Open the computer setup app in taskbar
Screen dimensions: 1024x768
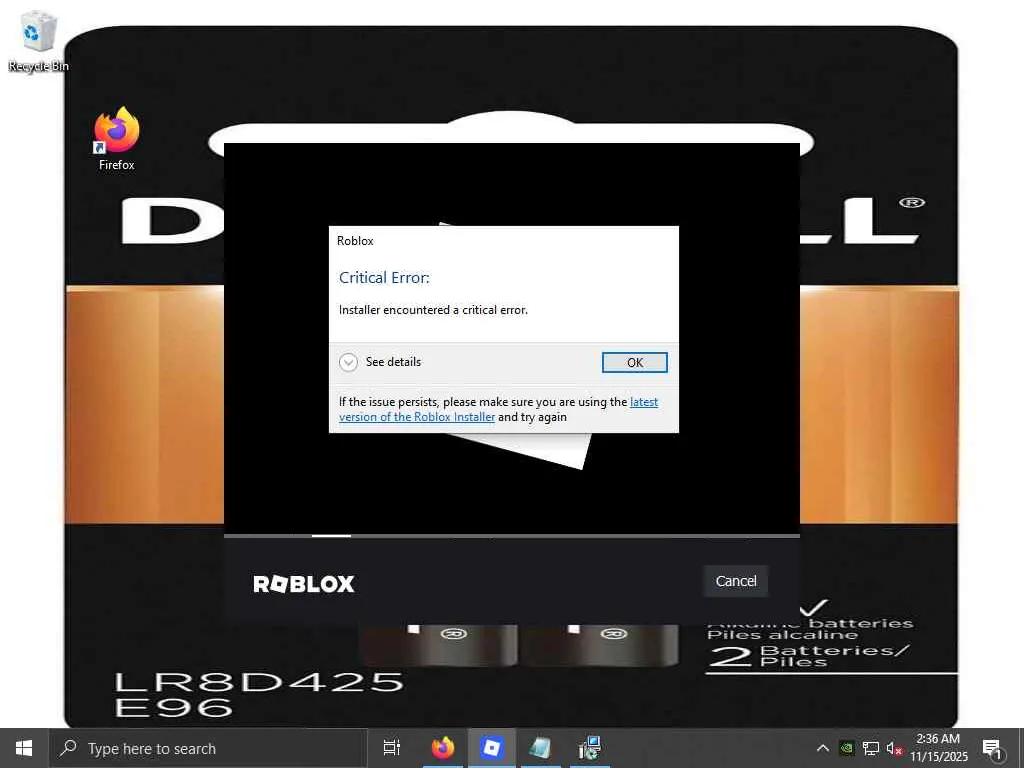589,748
